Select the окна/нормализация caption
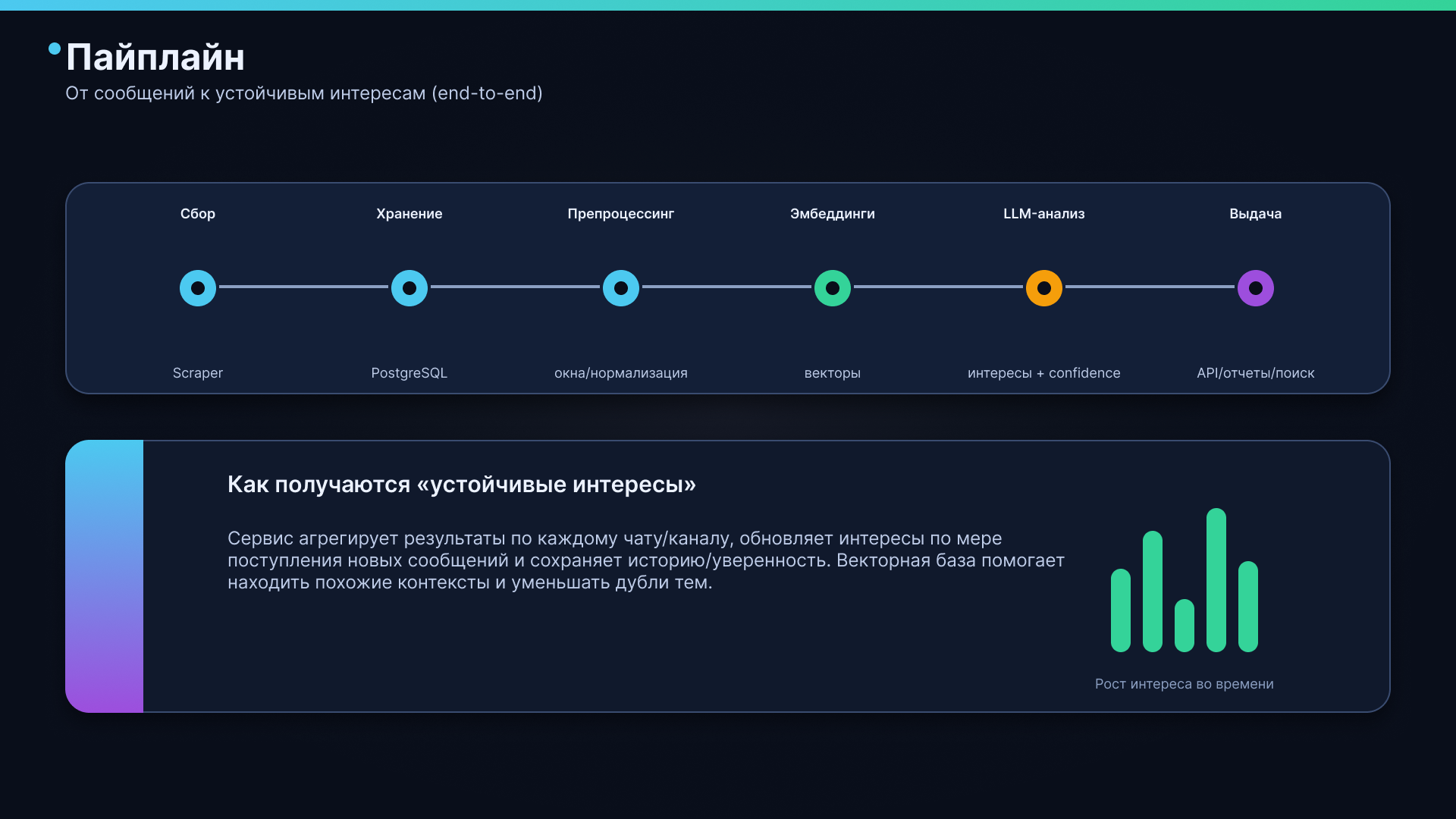Image resolution: width=1456 pixels, height=819 pixels. click(x=621, y=373)
